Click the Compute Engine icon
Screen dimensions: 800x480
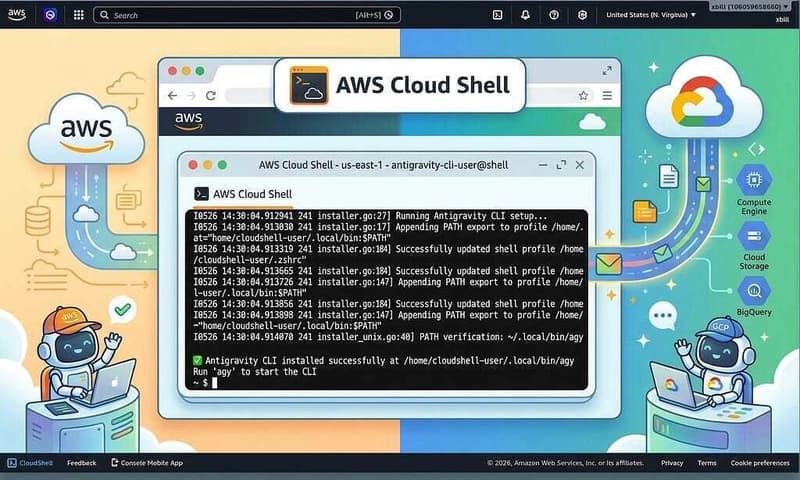754,180
